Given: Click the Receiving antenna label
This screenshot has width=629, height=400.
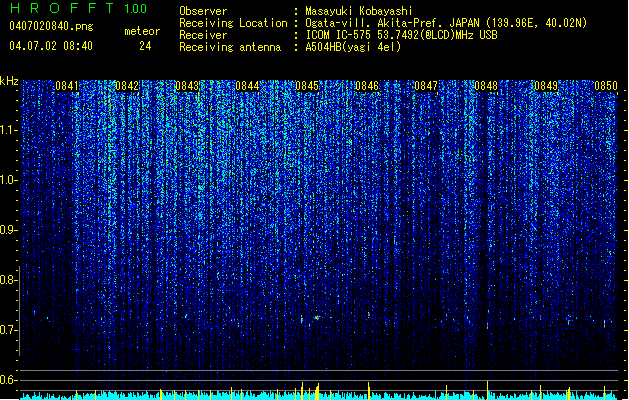Looking at the screenshot, I should coord(230,47).
